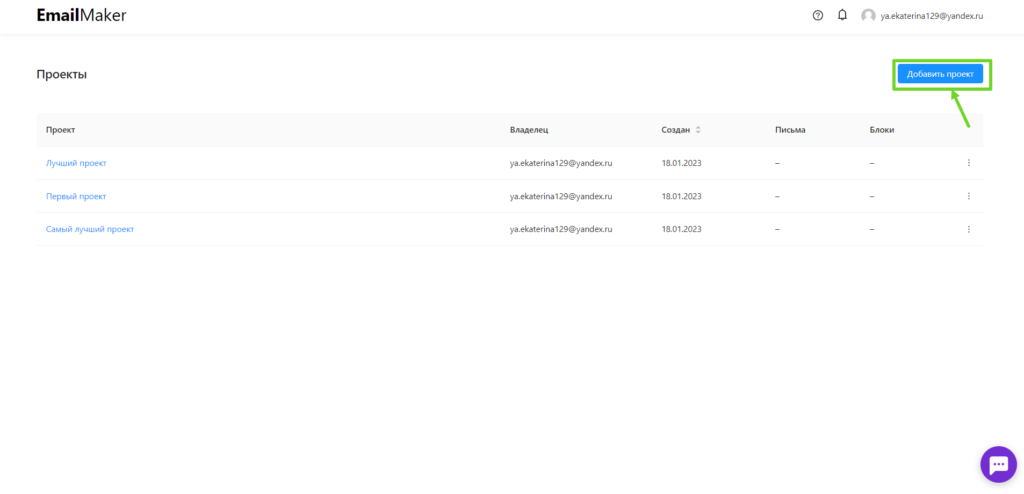
Task: Click the Проекты page heading
Action: click(61, 74)
